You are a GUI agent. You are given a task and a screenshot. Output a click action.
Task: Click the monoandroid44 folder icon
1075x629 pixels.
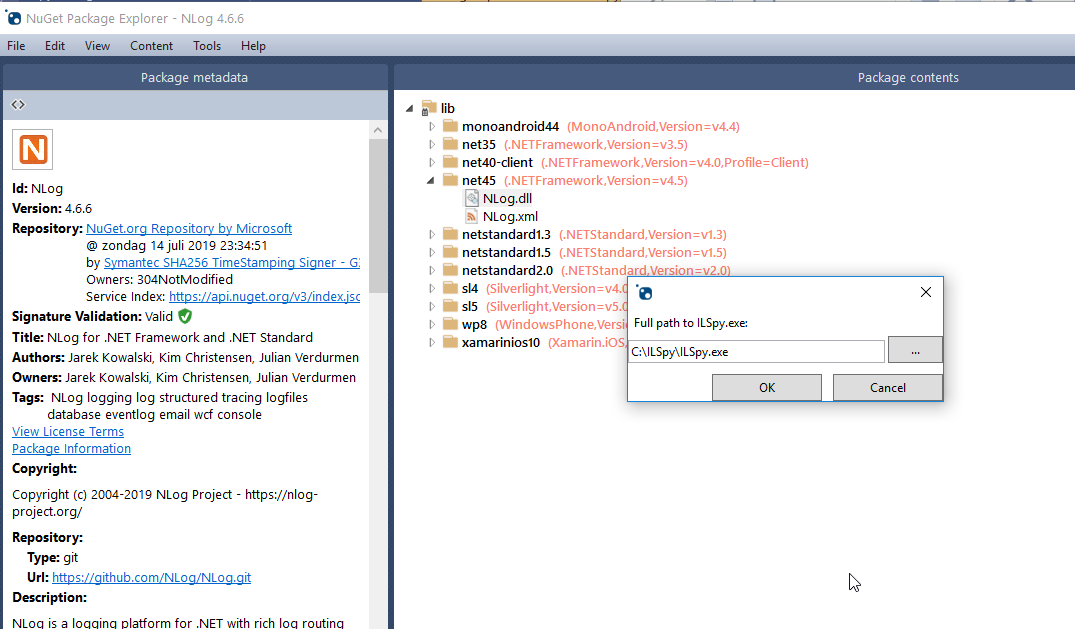(450, 126)
